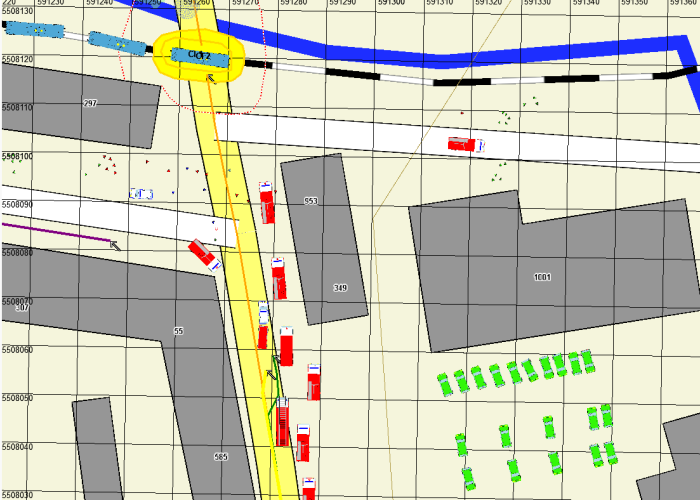The width and height of the screenshot is (700, 500).
Task: Select the farthest-right fire truck in the convoy
Action: coord(314,382)
